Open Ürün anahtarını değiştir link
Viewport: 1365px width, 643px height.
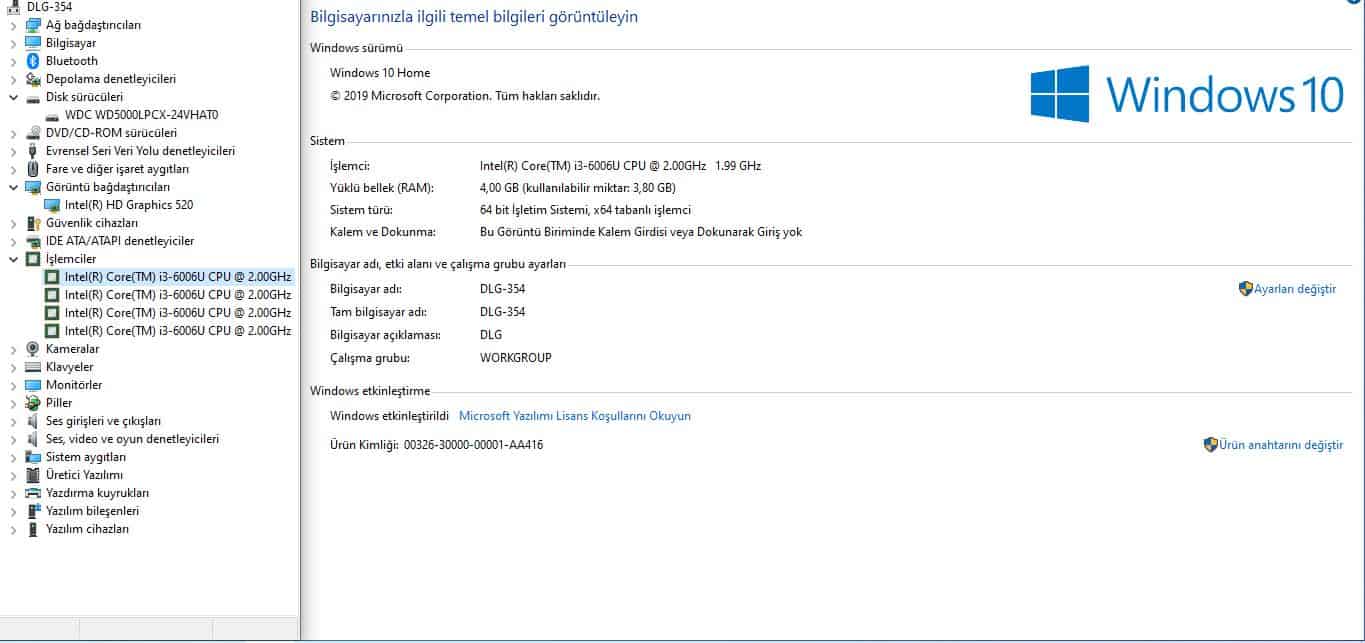point(1281,445)
